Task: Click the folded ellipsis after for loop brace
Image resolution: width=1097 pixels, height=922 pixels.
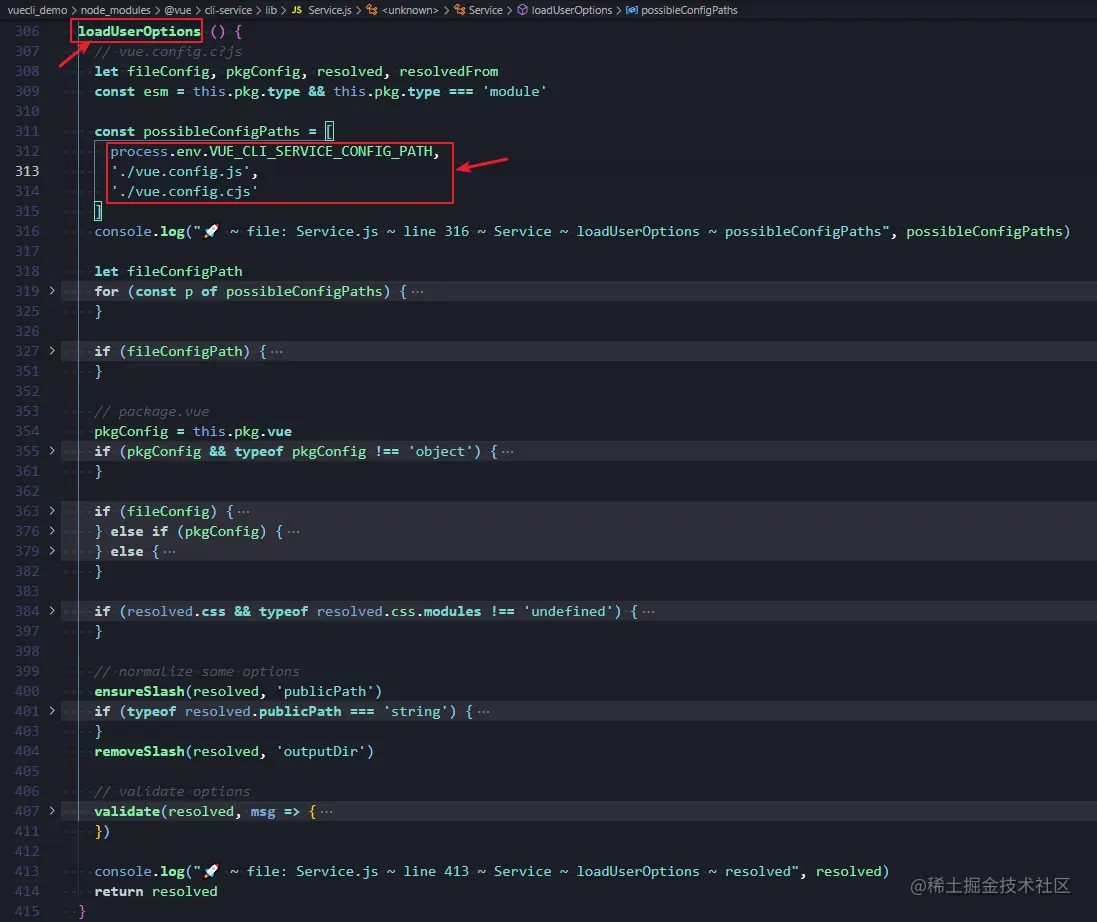Action: [x=418, y=292]
